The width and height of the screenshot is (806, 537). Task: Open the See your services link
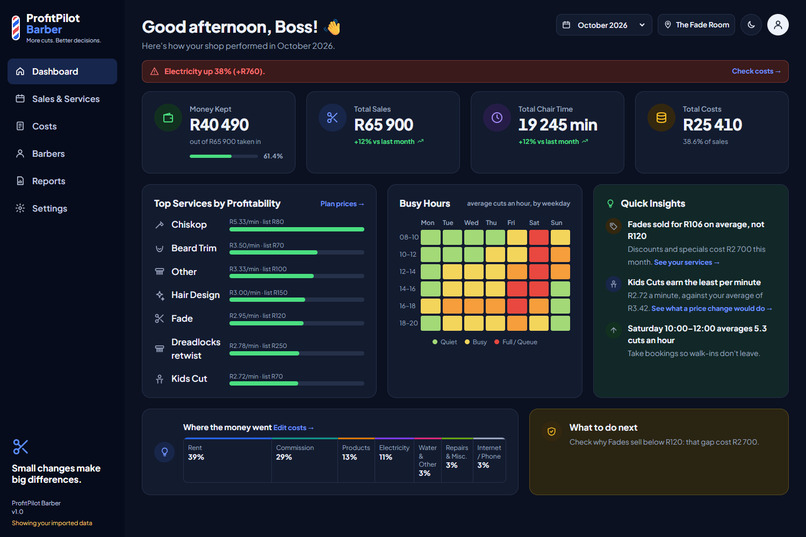click(686, 263)
